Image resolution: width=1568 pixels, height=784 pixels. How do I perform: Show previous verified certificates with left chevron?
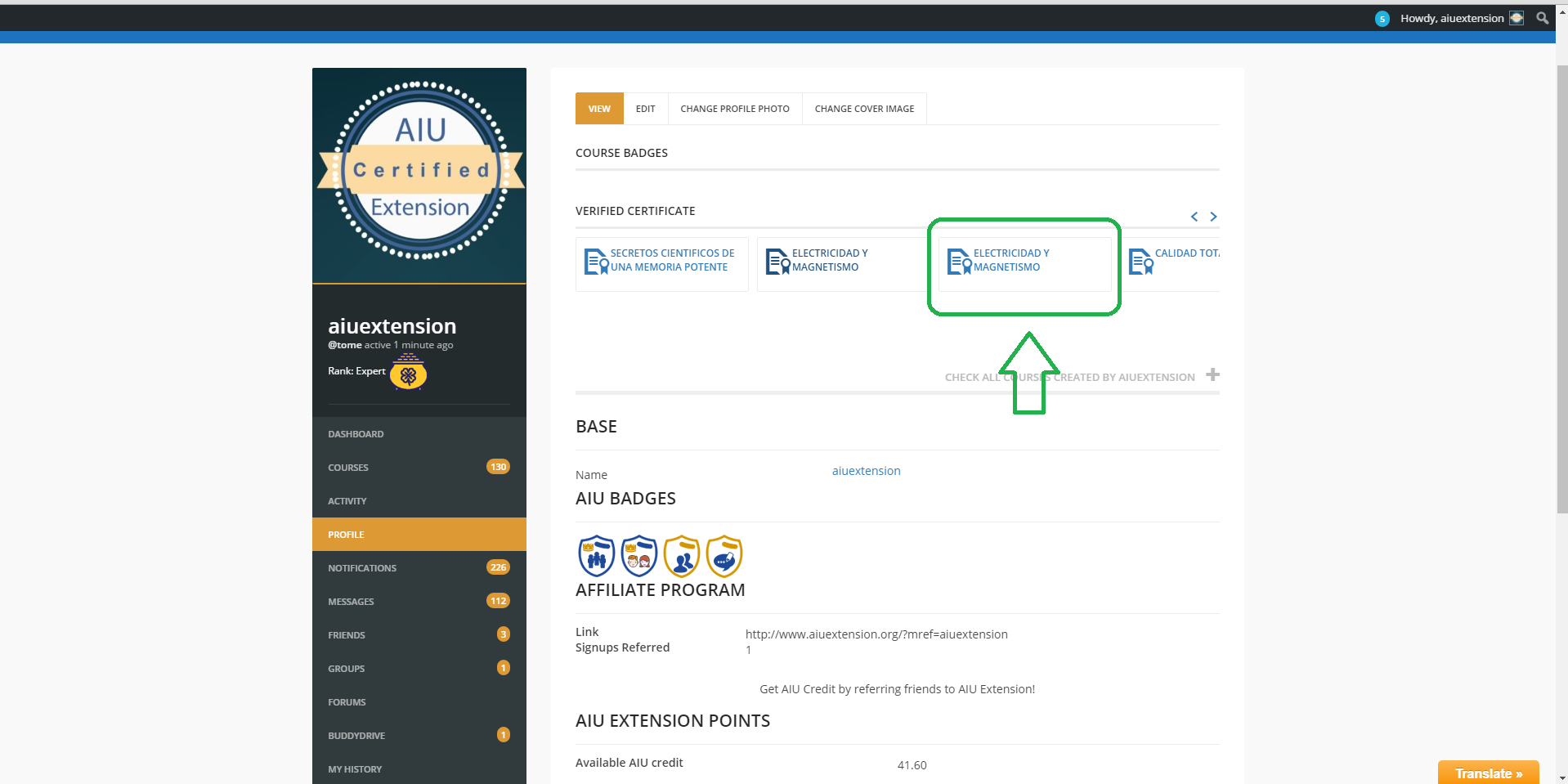pos(1194,217)
